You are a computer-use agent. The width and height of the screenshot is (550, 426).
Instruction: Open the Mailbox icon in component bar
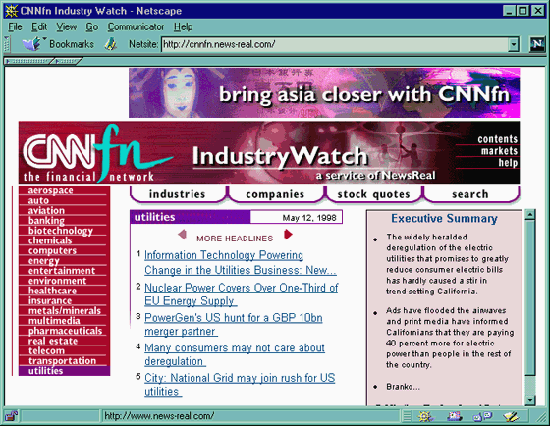[x=455, y=416]
